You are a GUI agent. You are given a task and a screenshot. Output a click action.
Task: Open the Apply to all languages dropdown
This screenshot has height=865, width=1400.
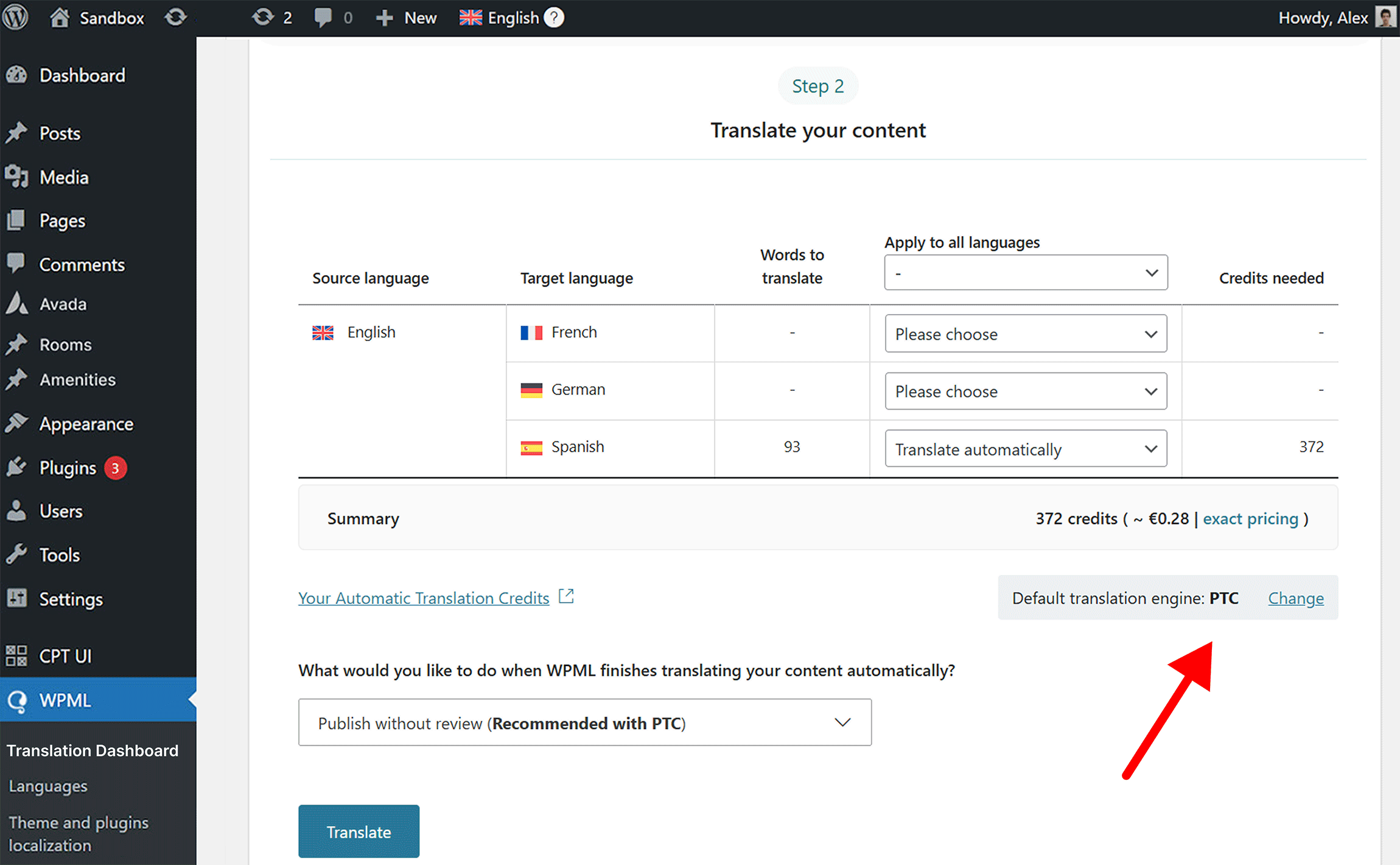click(x=1026, y=272)
